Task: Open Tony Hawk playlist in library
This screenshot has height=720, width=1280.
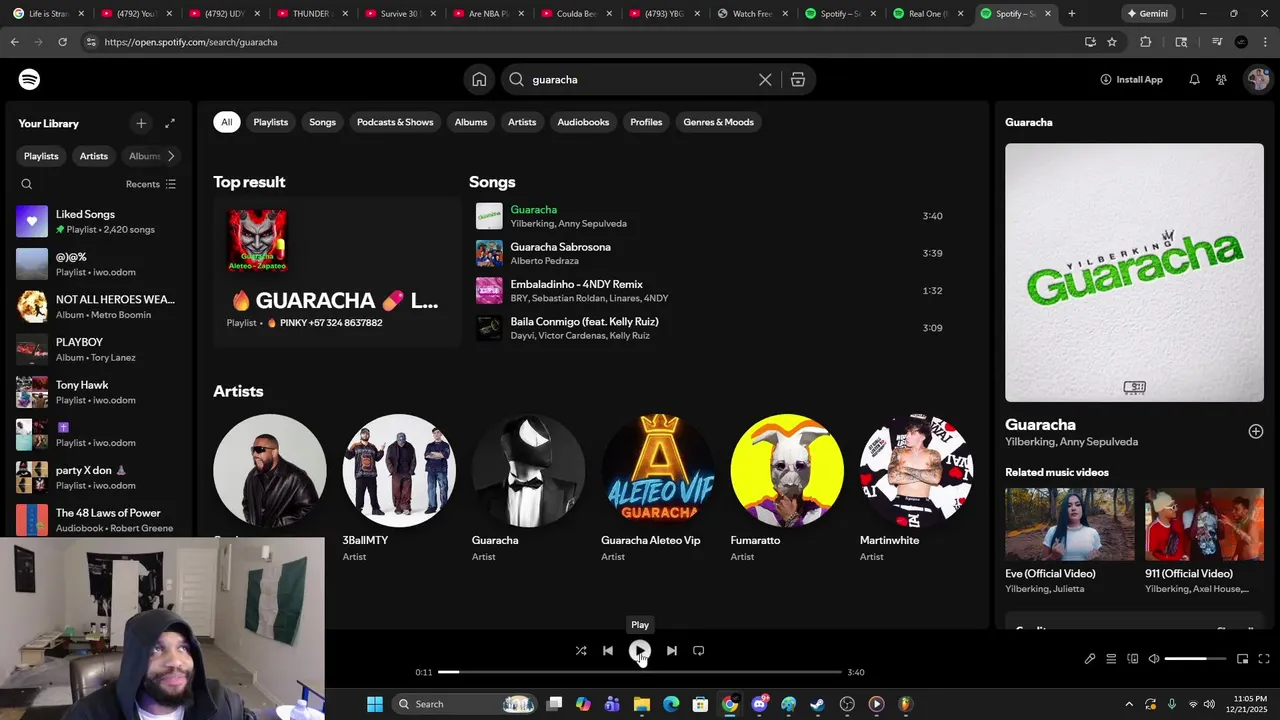Action: tap(98, 392)
